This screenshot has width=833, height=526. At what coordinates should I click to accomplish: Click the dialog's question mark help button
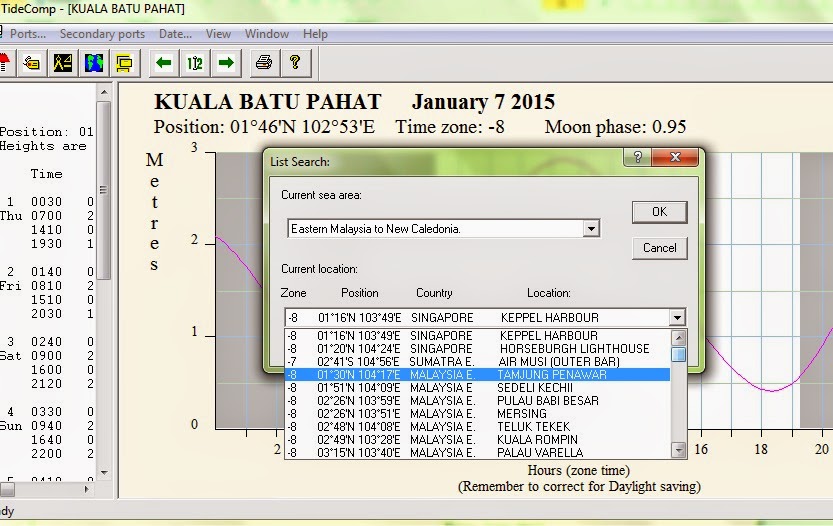pos(638,157)
